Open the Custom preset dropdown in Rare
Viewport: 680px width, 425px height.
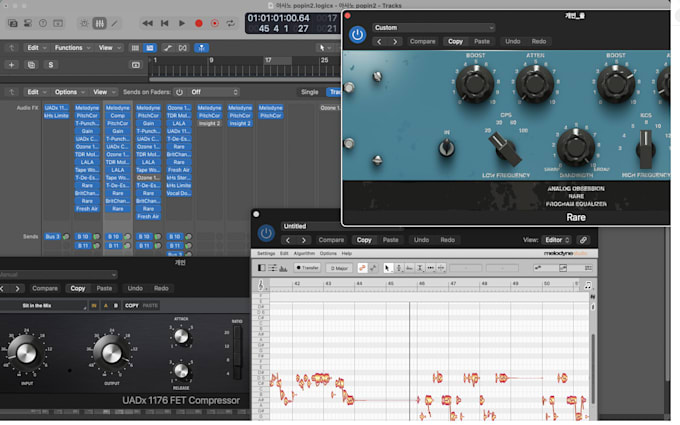433,27
